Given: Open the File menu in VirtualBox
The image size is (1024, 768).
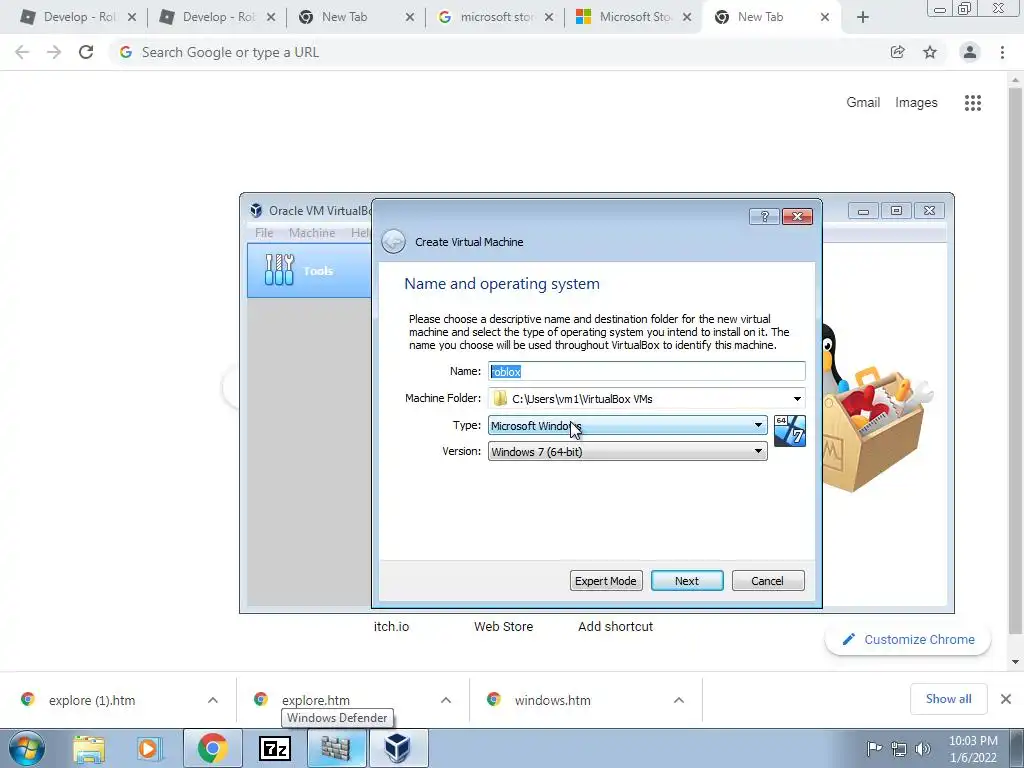Looking at the screenshot, I should point(264,233).
